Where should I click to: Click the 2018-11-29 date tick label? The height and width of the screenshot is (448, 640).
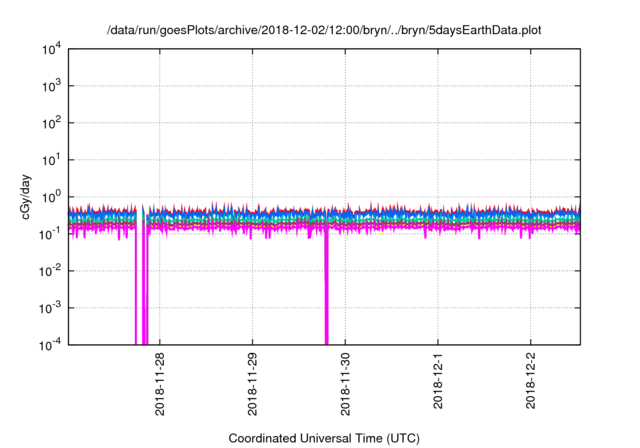pyautogui.click(x=252, y=384)
